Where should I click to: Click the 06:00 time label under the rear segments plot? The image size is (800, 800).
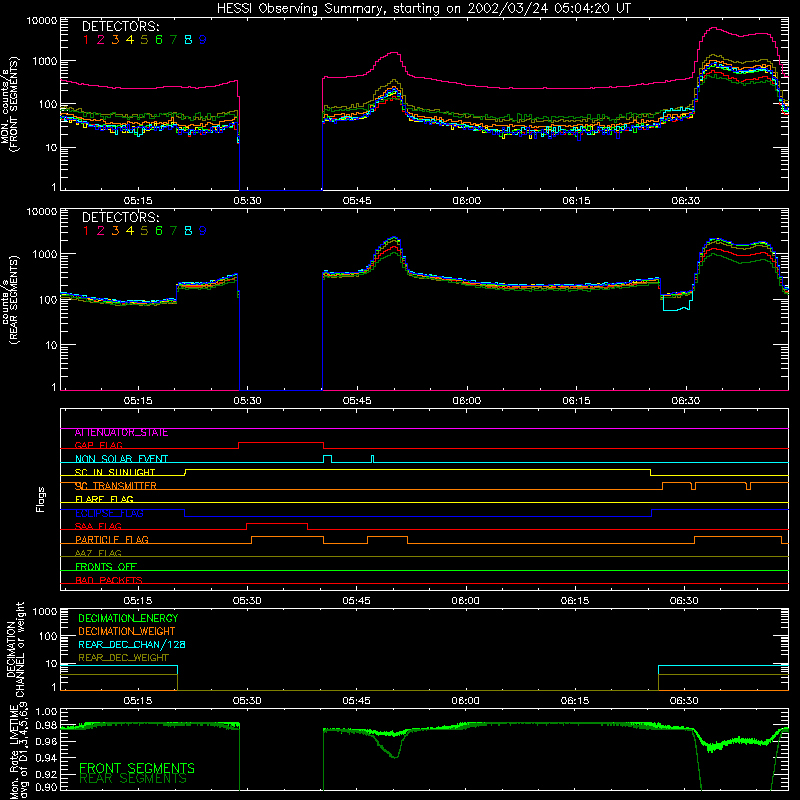pos(467,401)
